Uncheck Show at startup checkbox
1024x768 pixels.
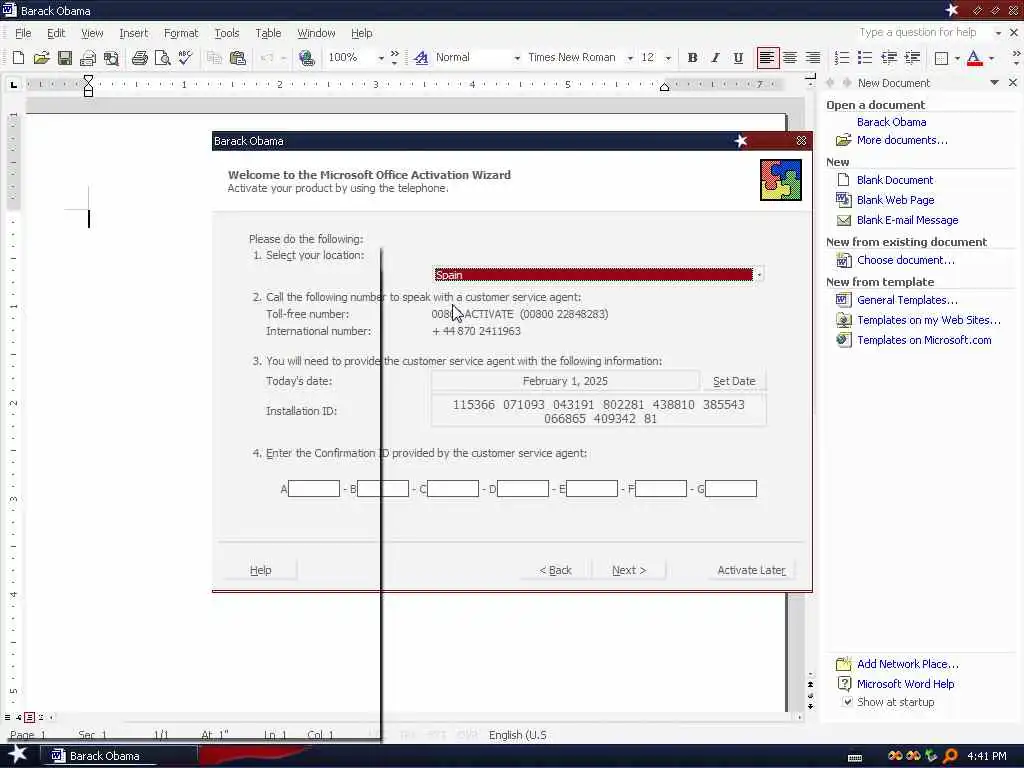click(847, 702)
